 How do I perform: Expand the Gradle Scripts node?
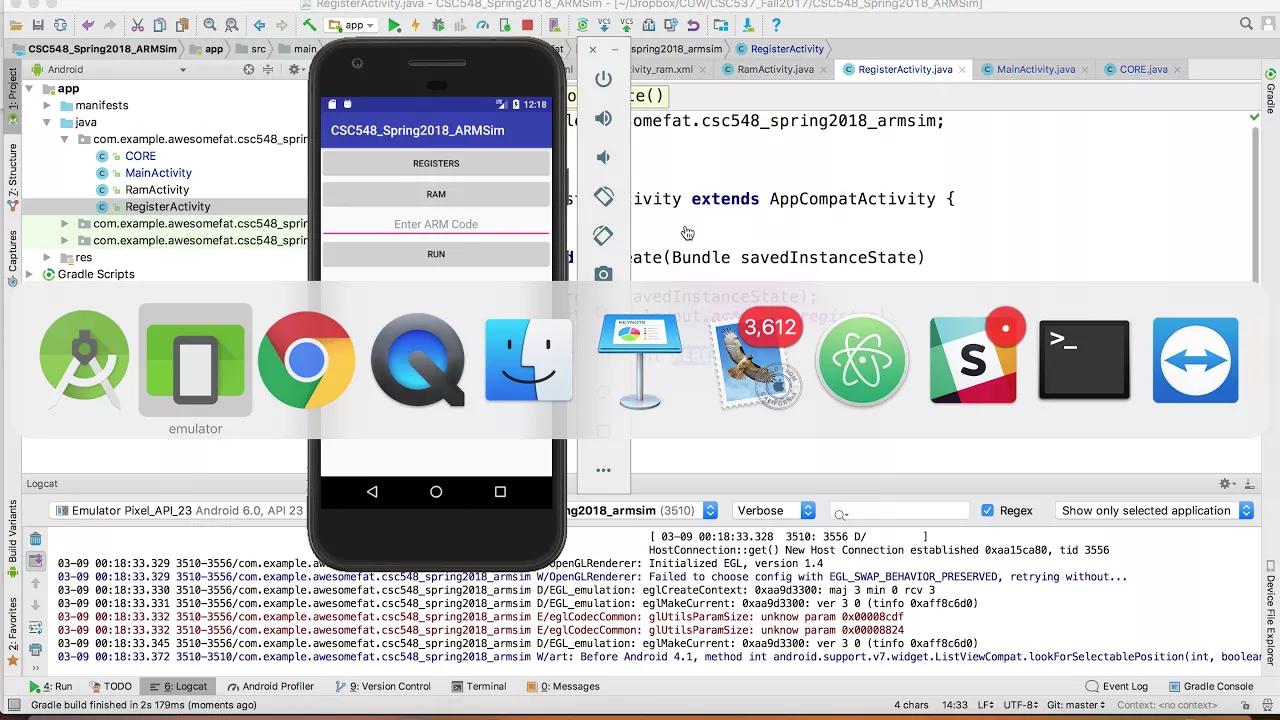(30, 274)
